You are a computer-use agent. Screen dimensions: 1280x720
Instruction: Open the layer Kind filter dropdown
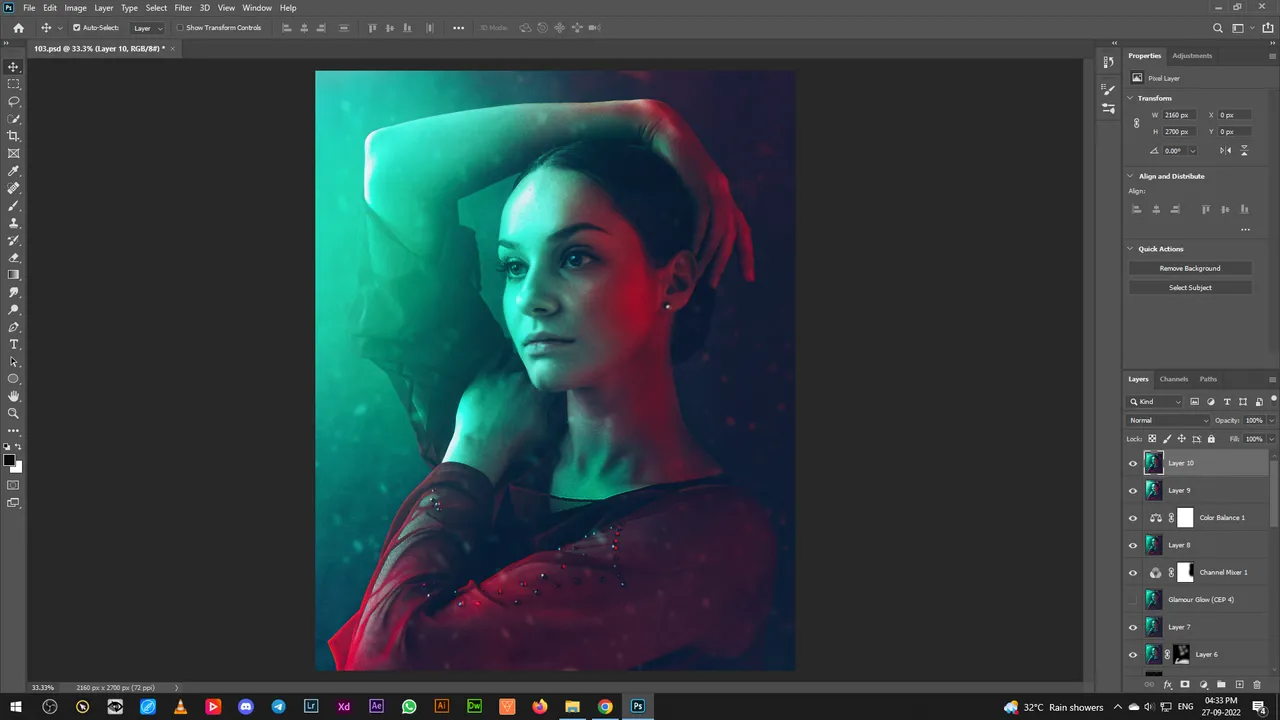coord(1156,402)
